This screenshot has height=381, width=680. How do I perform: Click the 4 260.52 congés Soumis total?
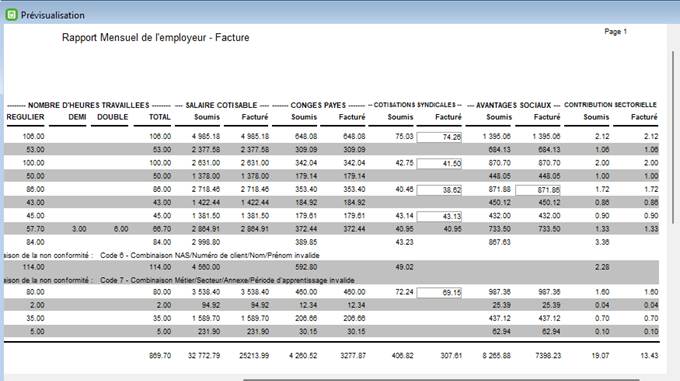pos(303,355)
